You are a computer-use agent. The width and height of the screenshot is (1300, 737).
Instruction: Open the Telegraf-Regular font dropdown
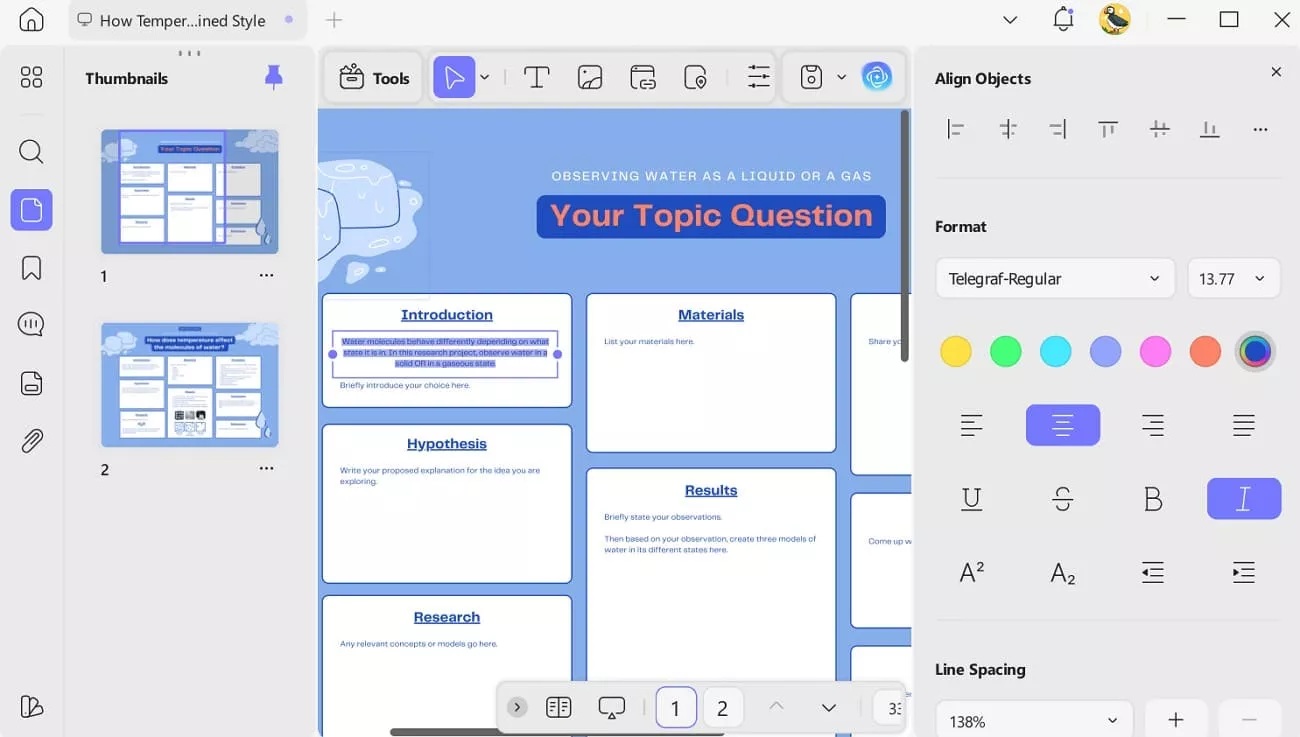[1054, 278]
